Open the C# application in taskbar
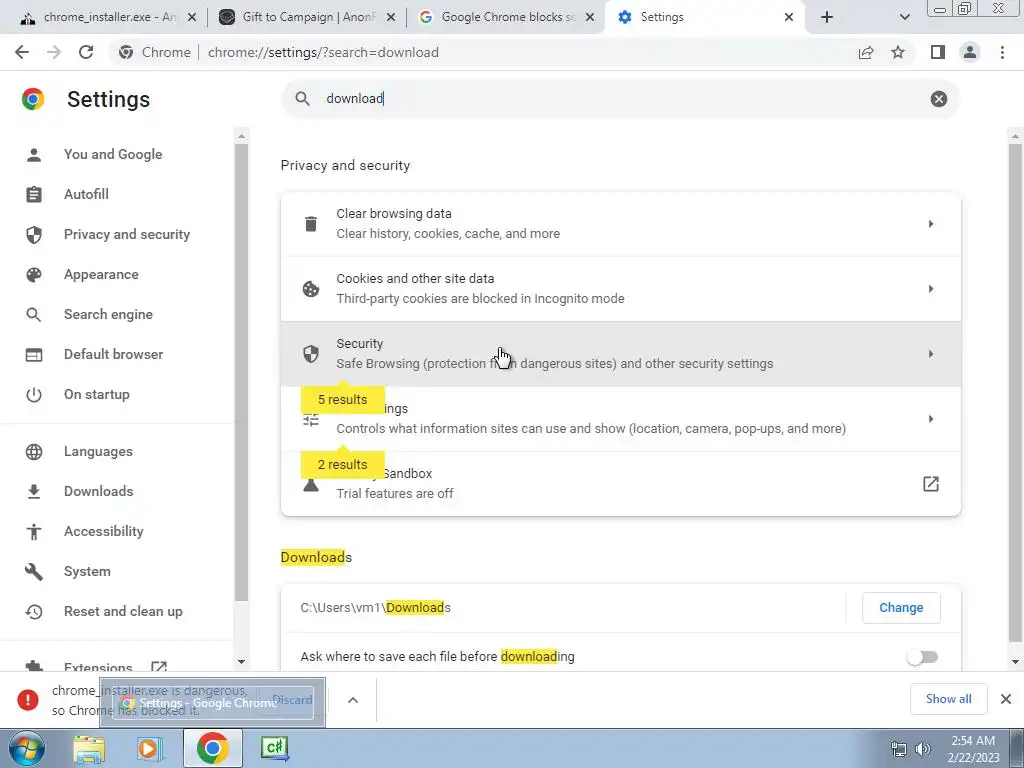Viewport: 1024px width, 768px height. (275, 748)
